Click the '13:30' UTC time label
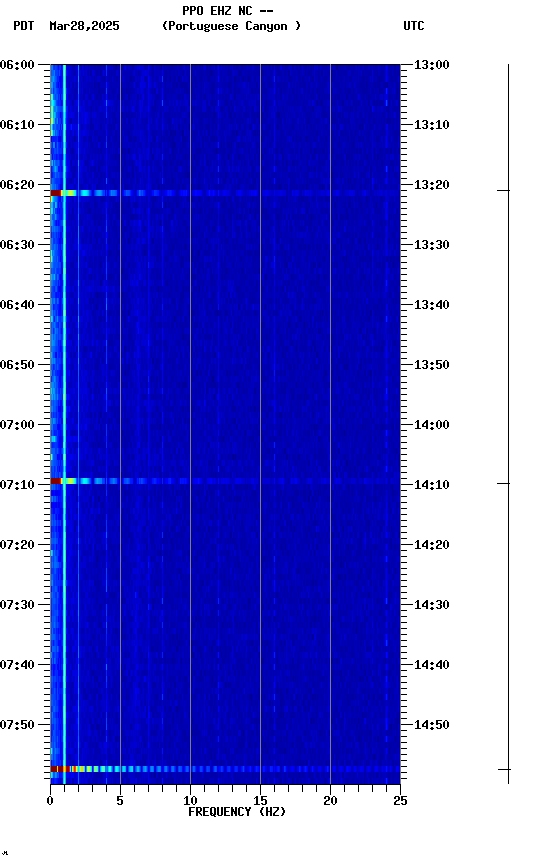552x864 pixels. click(x=431, y=245)
